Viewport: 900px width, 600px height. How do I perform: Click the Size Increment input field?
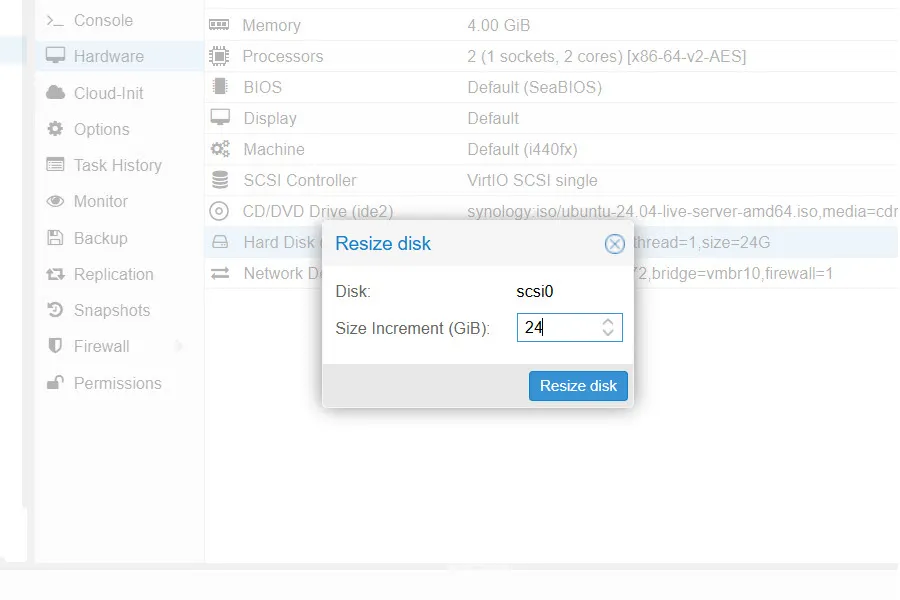click(560, 327)
